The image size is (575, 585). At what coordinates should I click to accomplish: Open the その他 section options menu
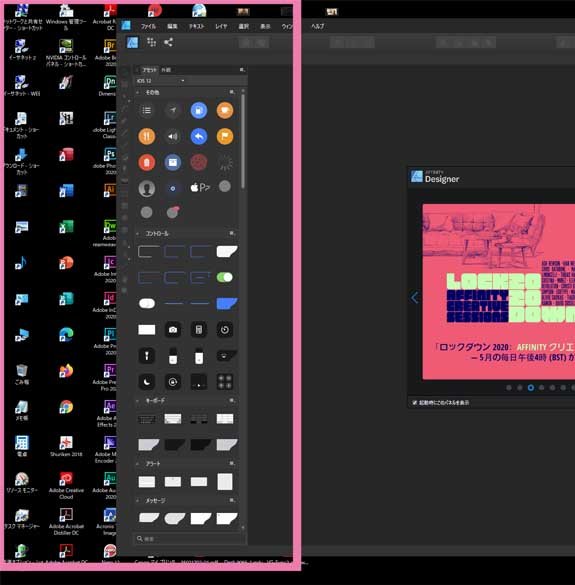232,92
